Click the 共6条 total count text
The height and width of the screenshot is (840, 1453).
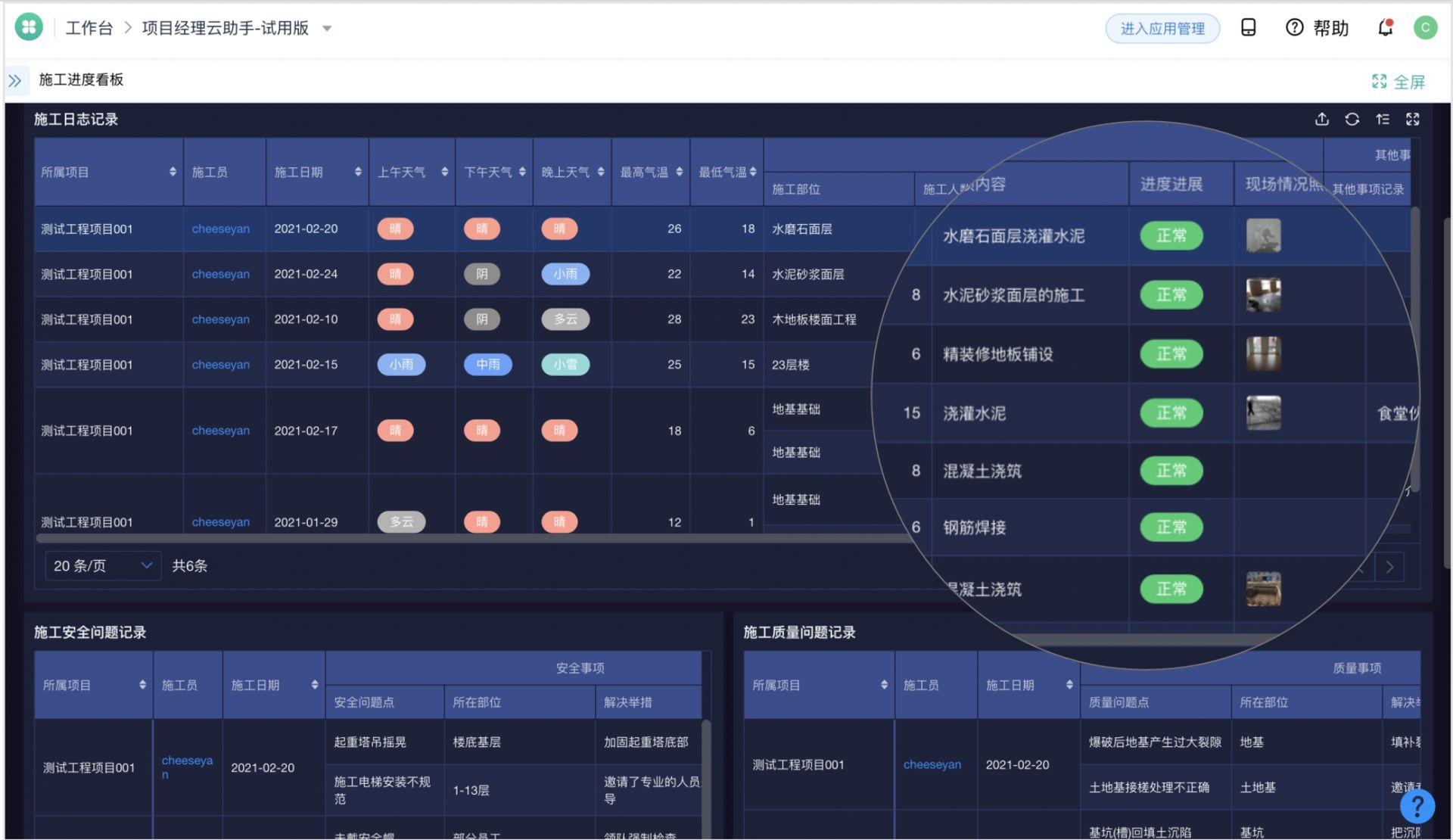(x=190, y=566)
